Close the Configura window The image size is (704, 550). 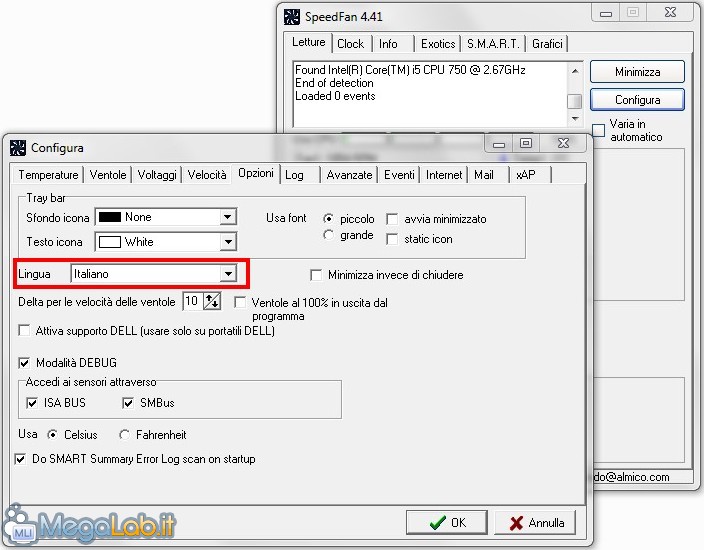tap(563, 144)
